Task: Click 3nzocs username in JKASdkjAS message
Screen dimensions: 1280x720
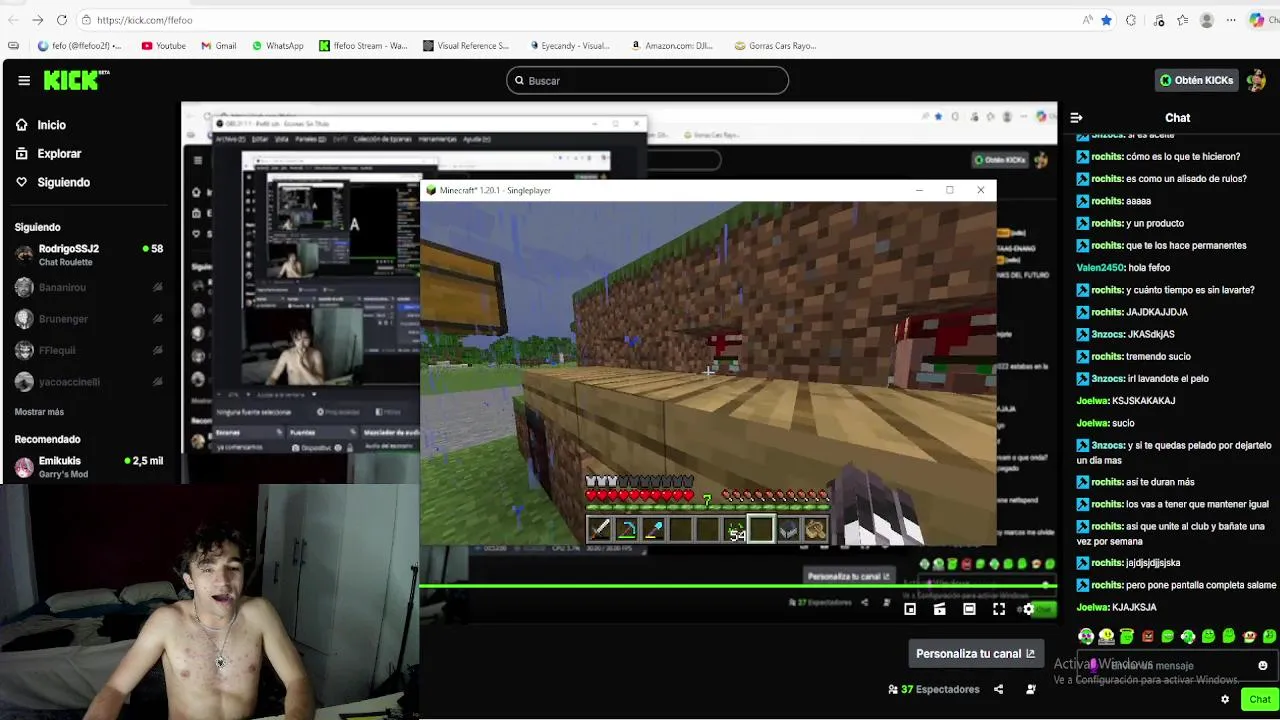Action: point(1108,335)
